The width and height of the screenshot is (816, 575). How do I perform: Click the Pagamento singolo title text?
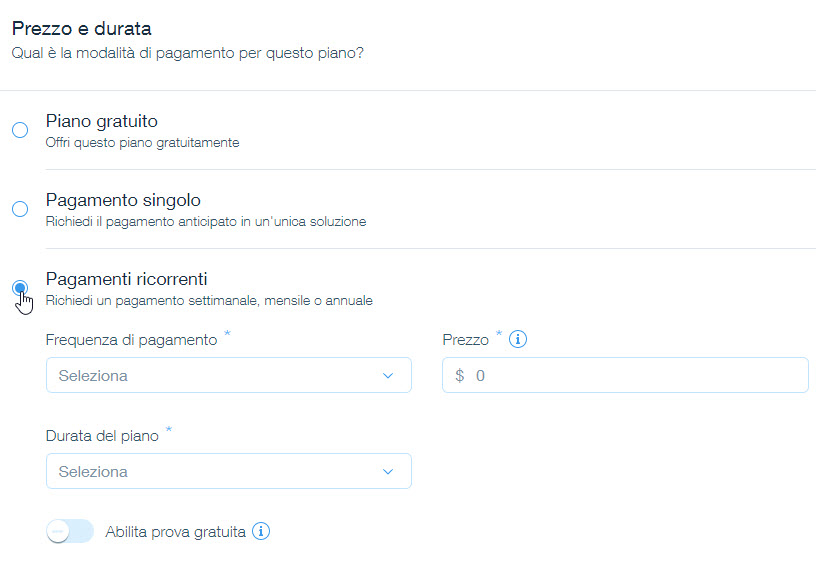point(124,200)
